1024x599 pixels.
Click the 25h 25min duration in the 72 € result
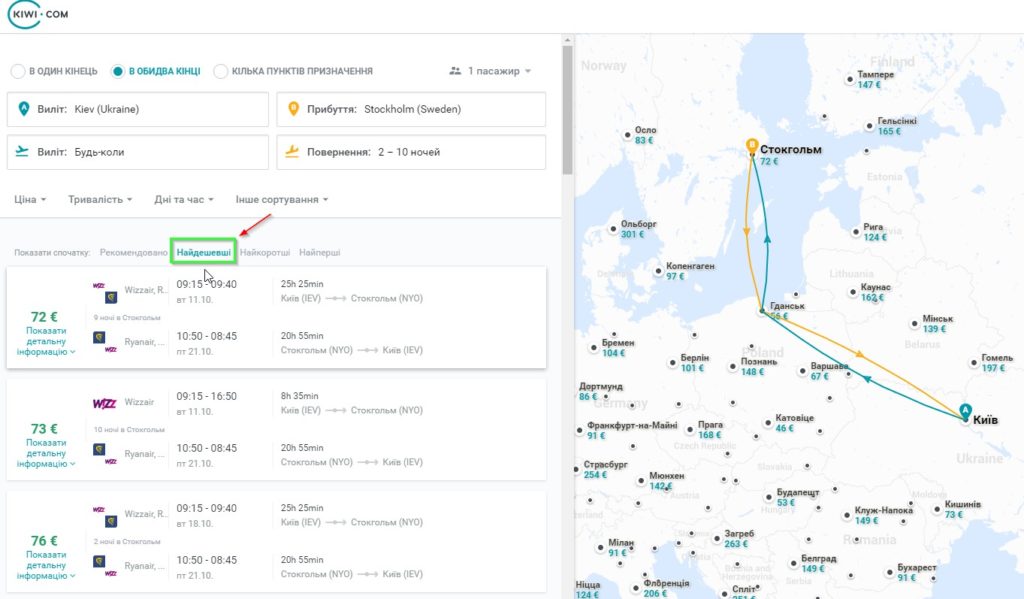coord(302,283)
